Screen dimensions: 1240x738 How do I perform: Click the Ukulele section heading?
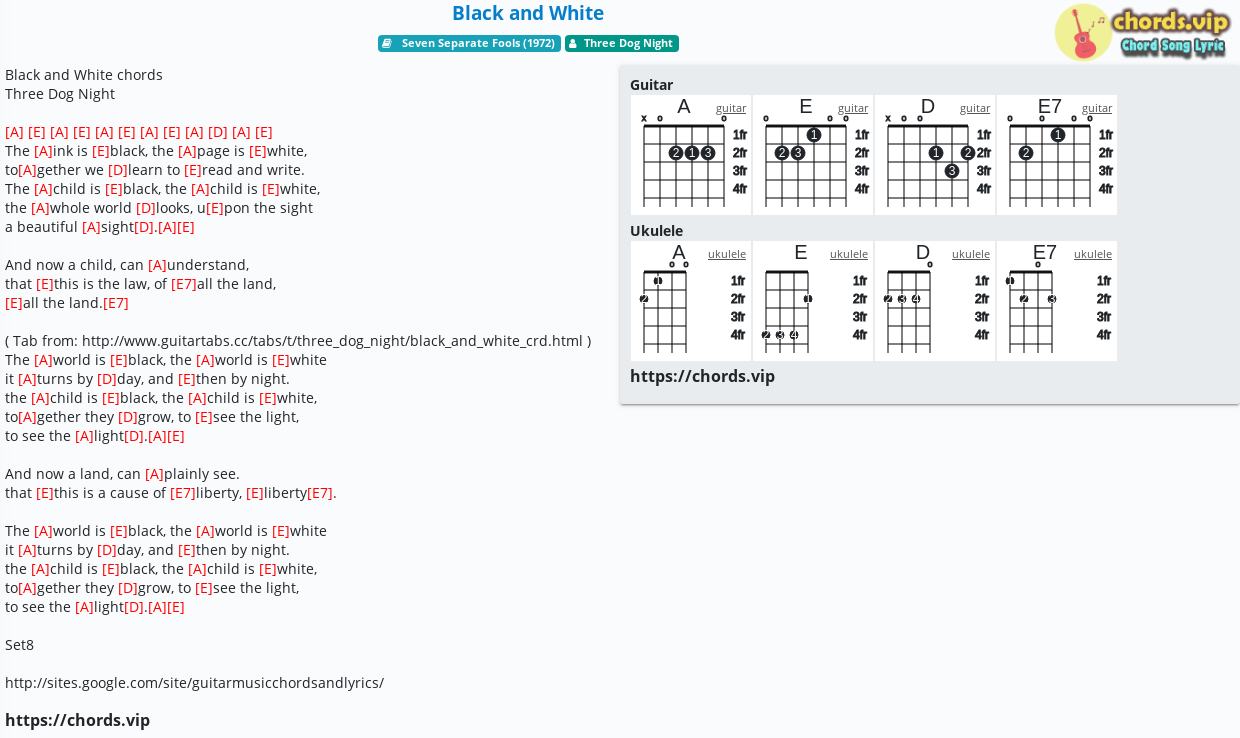coord(656,231)
